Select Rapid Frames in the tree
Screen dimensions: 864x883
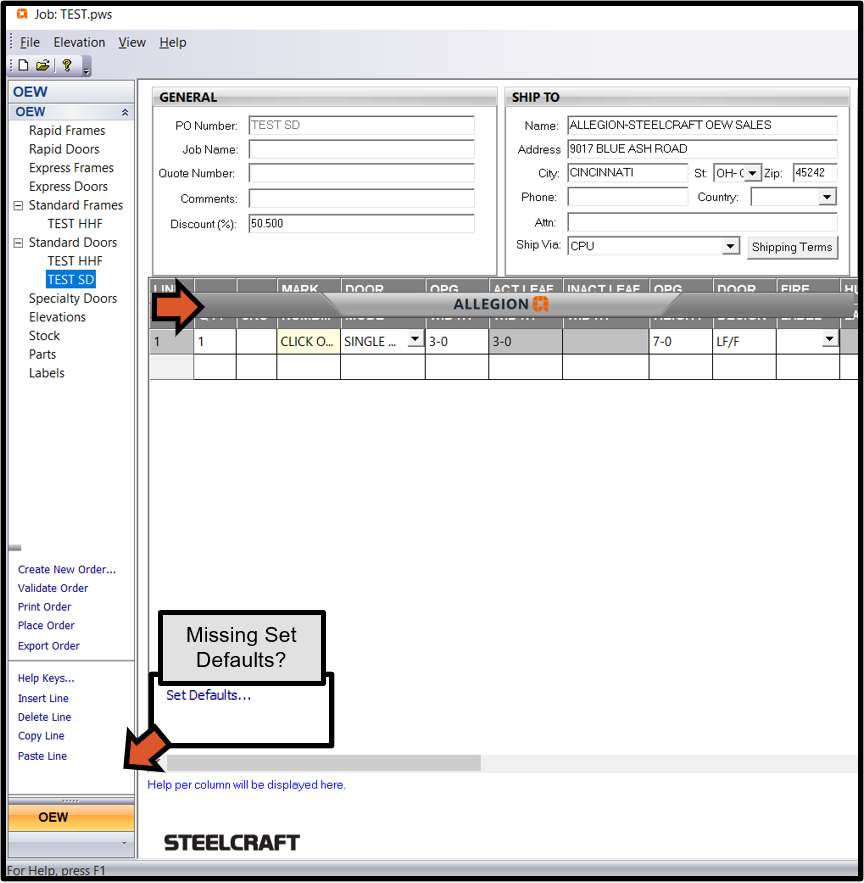[x=67, y=131]
